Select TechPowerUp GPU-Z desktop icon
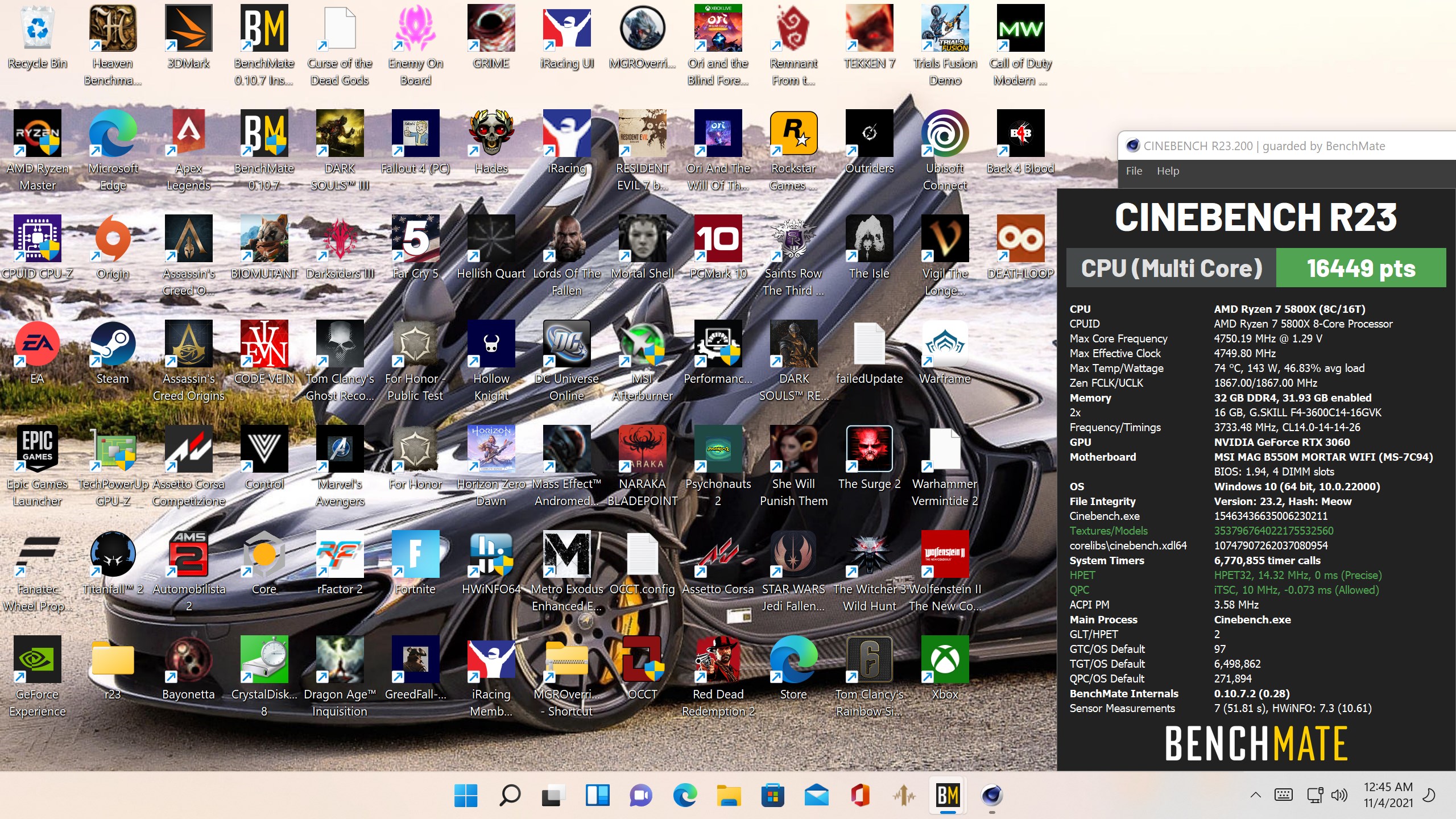This screenshot has height=819, width=1456. click(113, 466)
